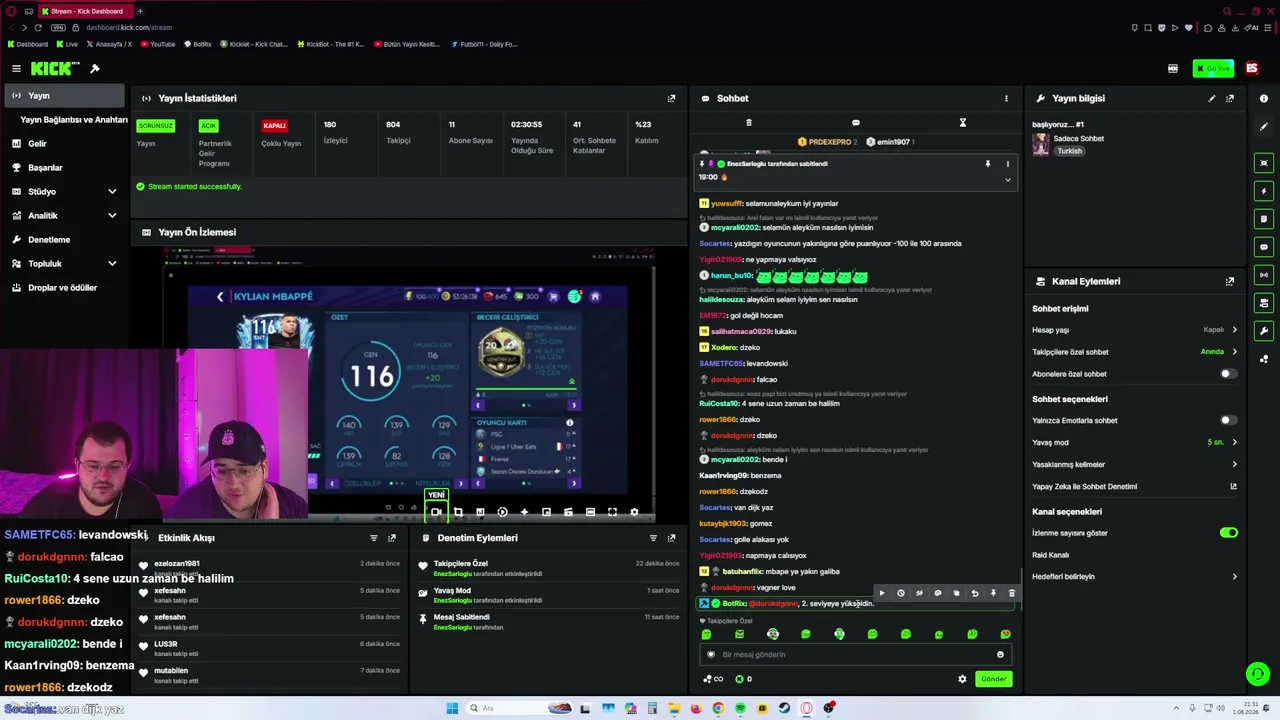This screenshot has width=1280, height=720.
Task: Click the crop icon under stream preview
Action: tap(458, 512)
